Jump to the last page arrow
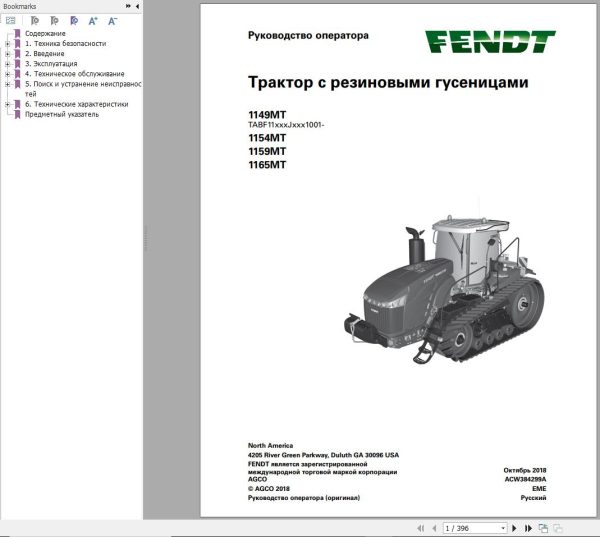The height and width of the screenshot is (537, 600). coord(528,529)
